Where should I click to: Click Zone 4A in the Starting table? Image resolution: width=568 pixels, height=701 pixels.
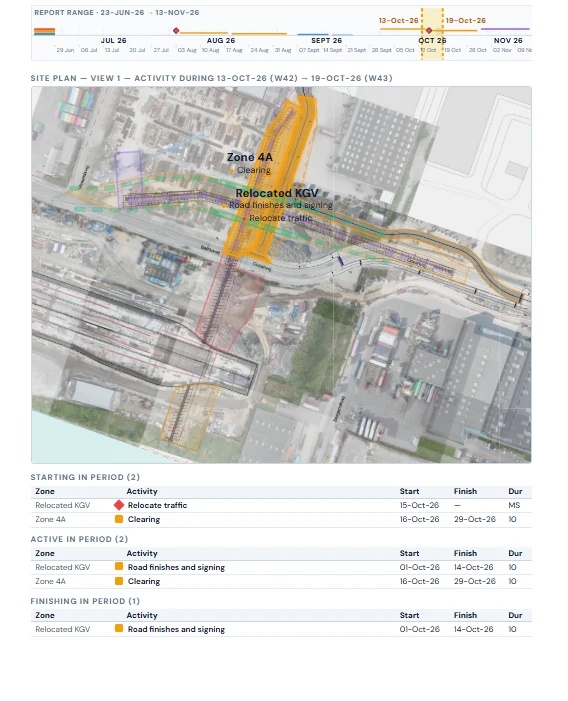pyautogui.click(x=50, y=519)
